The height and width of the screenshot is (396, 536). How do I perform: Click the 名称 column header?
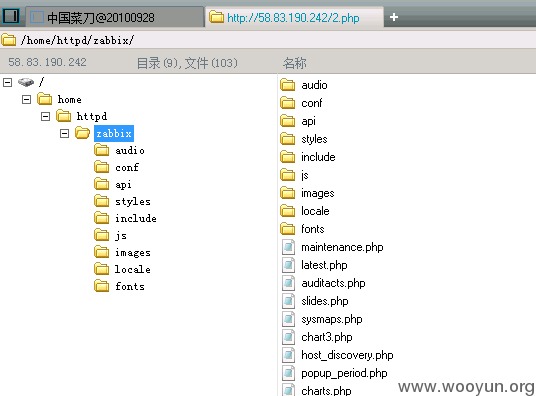coord(295,63)
